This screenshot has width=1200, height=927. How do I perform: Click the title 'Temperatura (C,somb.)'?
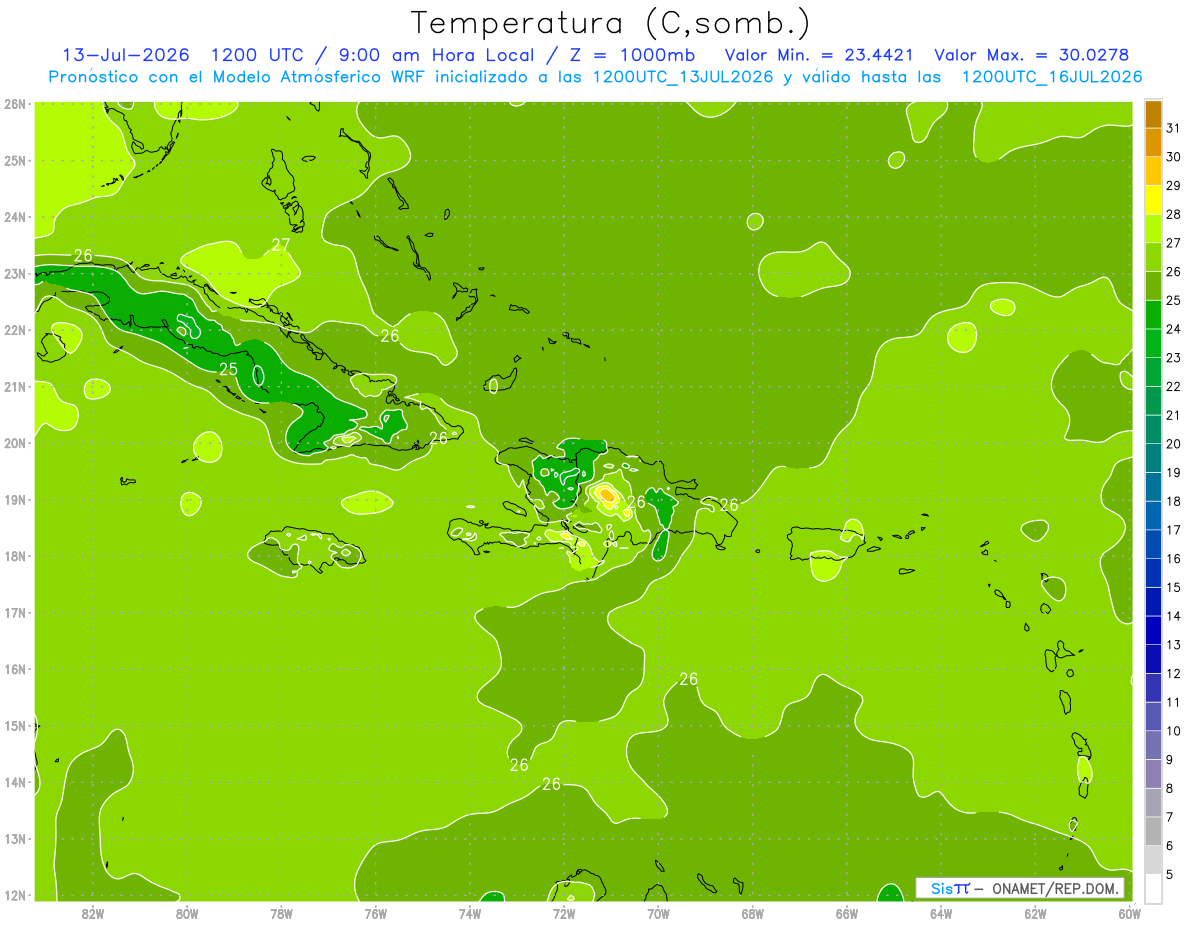[x=610, y=22]
